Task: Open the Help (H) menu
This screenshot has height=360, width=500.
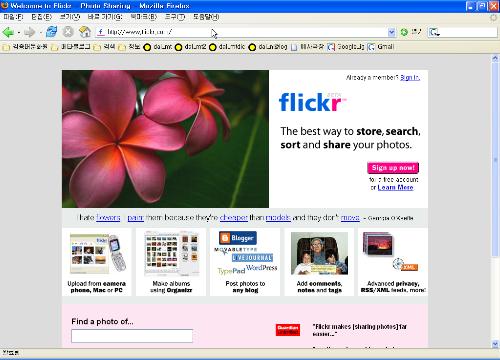Action: click(x=206, y=17)
